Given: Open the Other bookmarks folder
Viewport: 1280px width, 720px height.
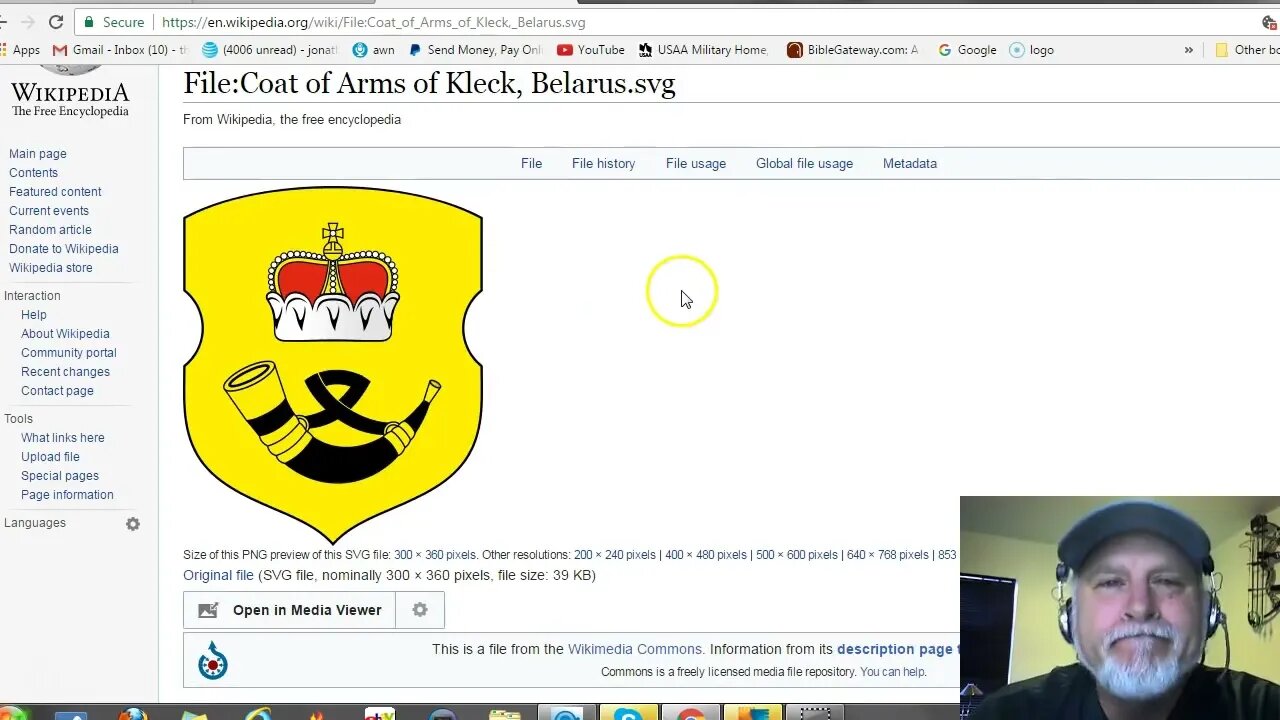Looking at the screenshot, I should tap(1247, 50).
